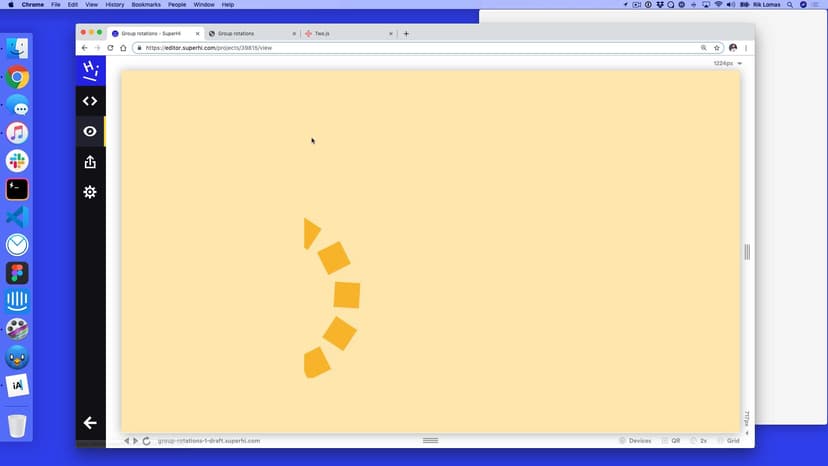This screenshot has width=828, height=466.
Task: Click the back arrow at sidebar bottom
Action: click(90, 423)
